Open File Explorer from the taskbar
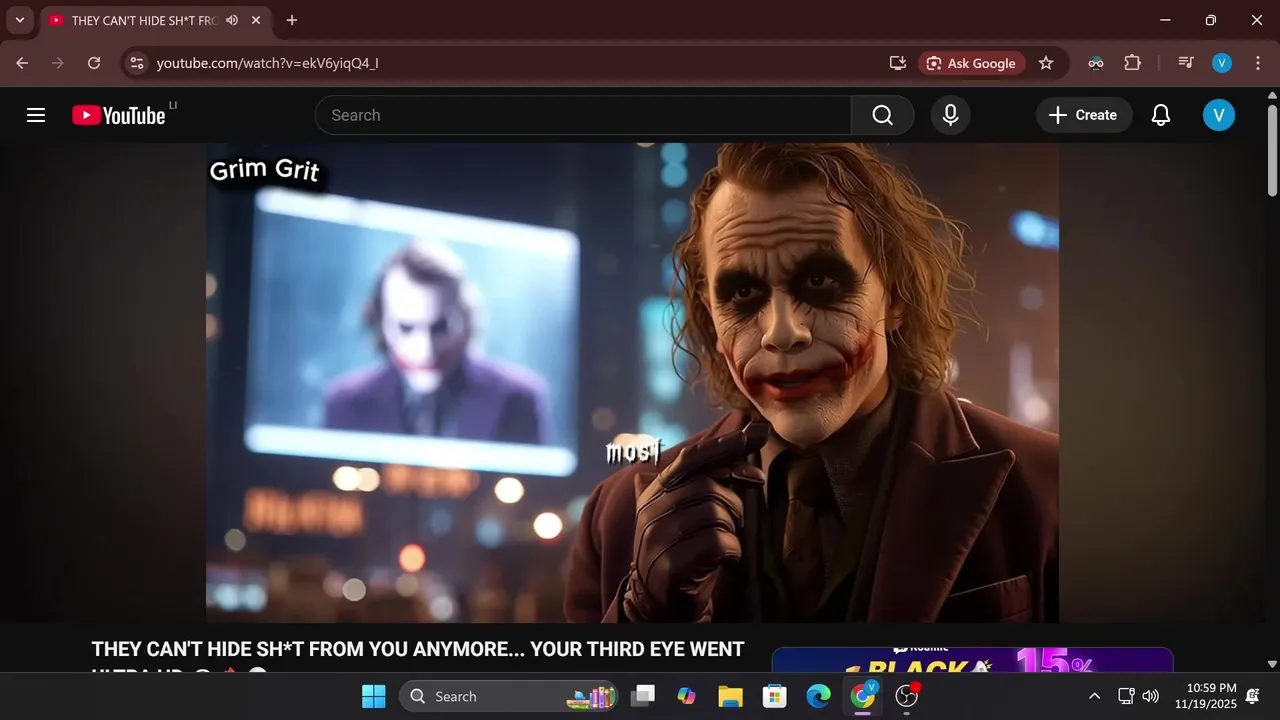 pos(730,696)
